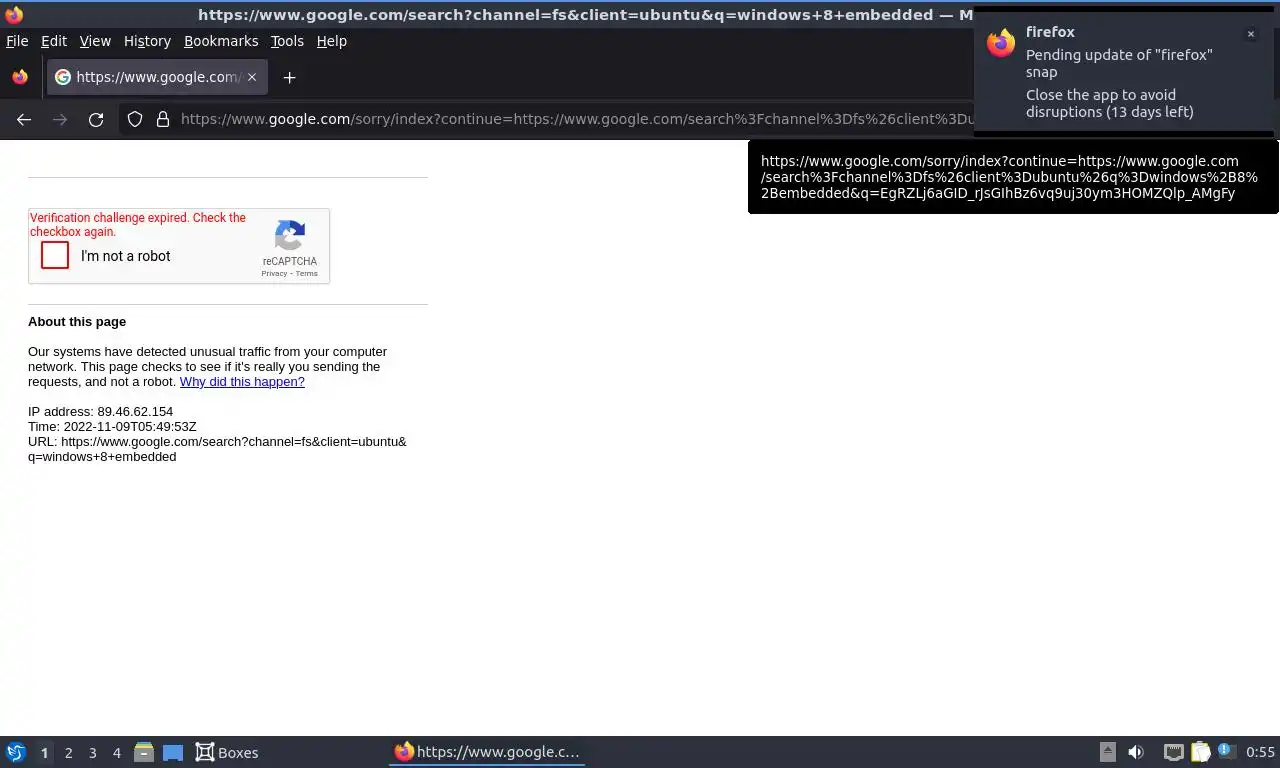
Task: Open the reCAPTCHA Terms link
Action: pyautogui.click(x=306, y=273)
